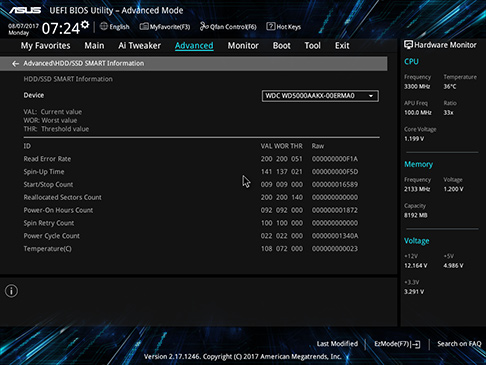
Task: Click the Hot Keys question mark icon
Action: (271, 26)
